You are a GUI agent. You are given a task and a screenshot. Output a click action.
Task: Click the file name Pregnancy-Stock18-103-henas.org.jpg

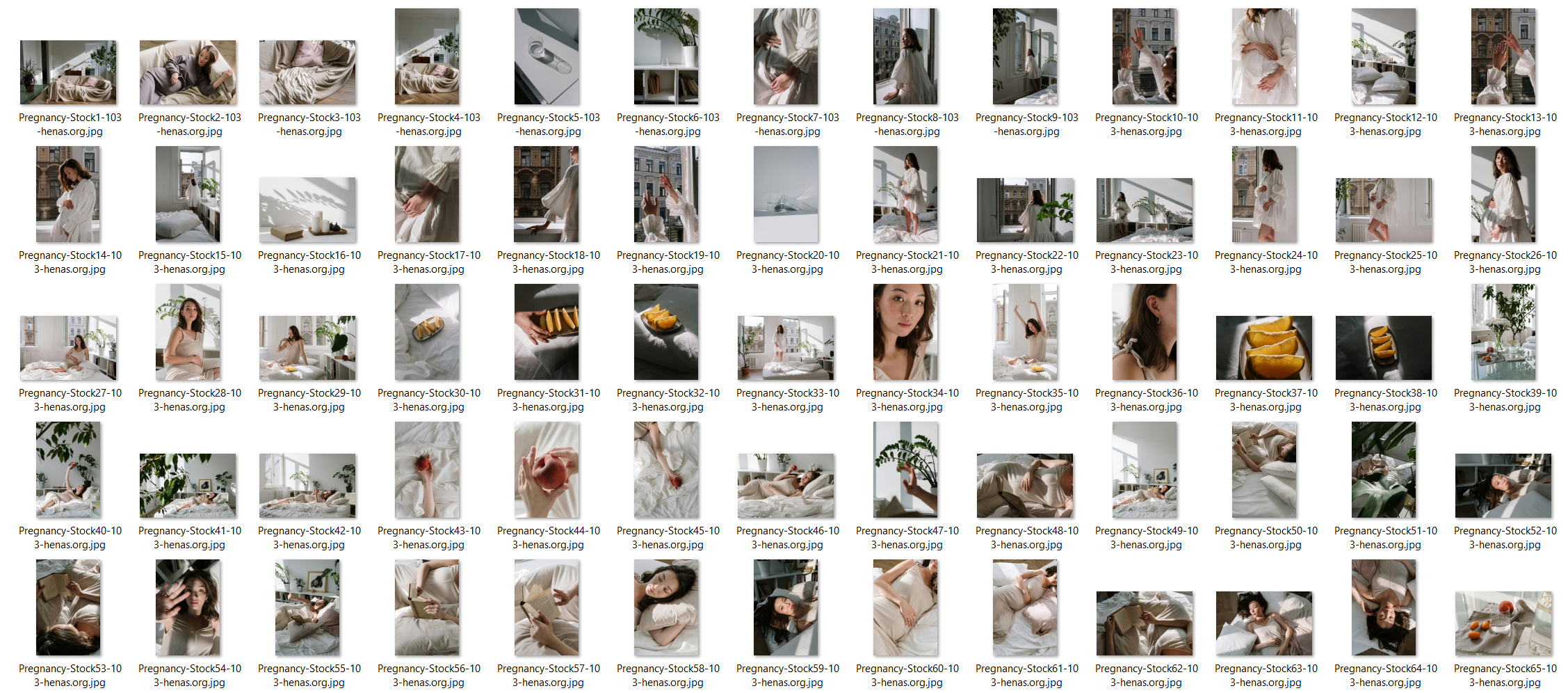(549, 262)
